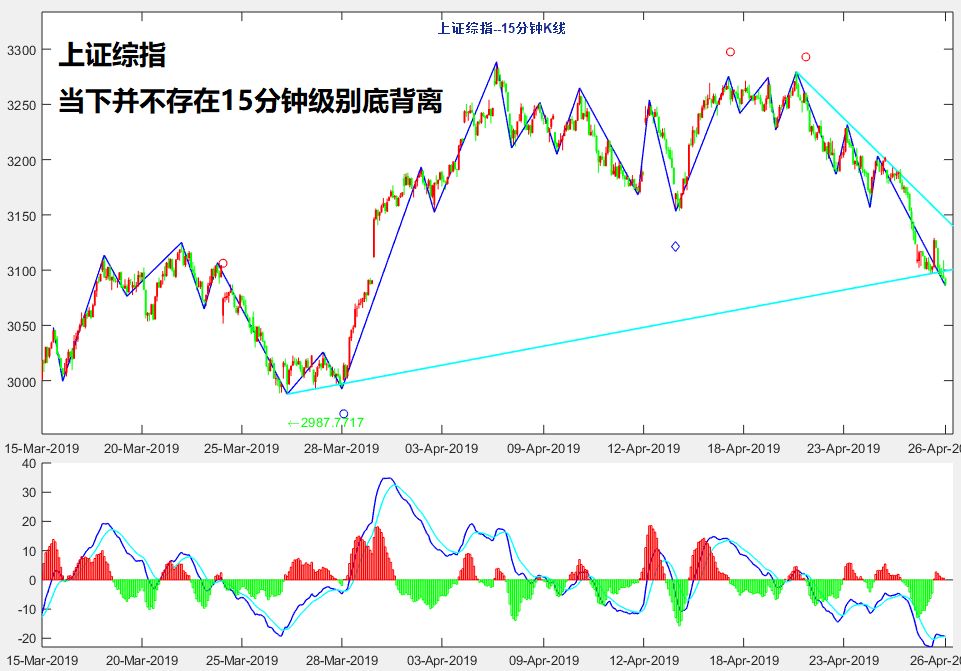The width and height of the screenshot is (961, 671).
Task: Click the blue diamond marker near 3120
Action: (x=675, y=247)
